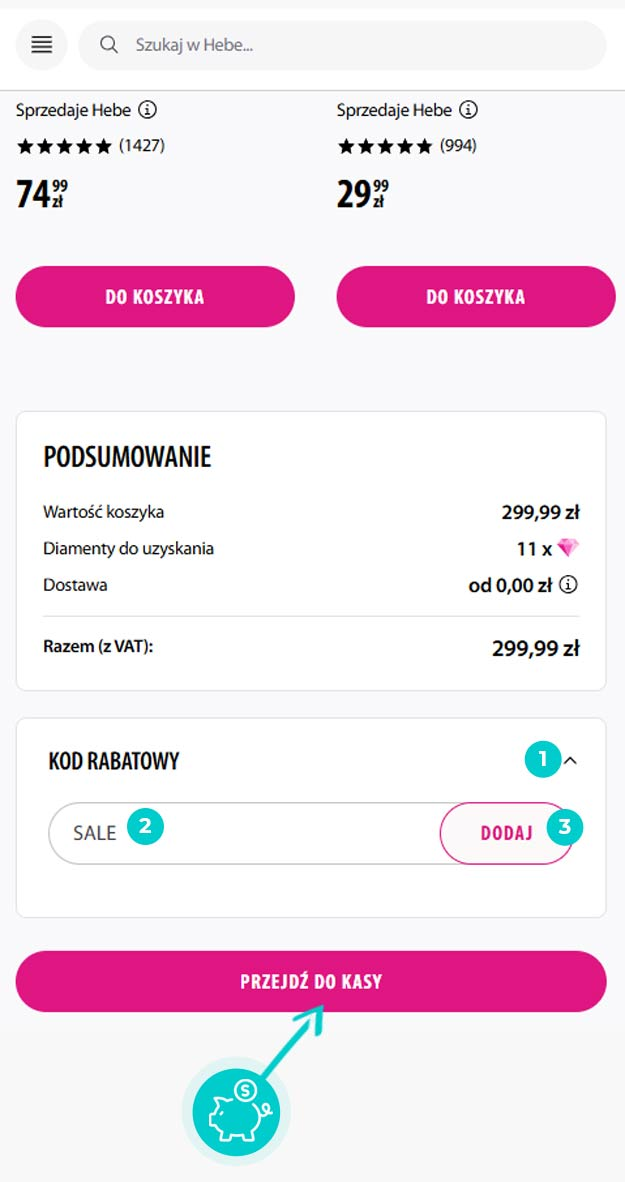Click the teal step 2 badge
Viewport: 625px width, 1182px height.
[x=145, y=826]
